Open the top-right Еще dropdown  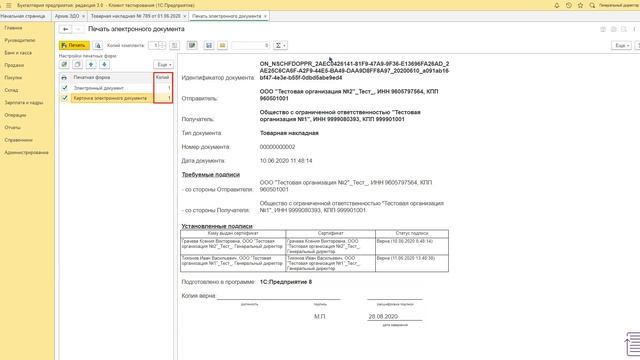click(621, 45)
